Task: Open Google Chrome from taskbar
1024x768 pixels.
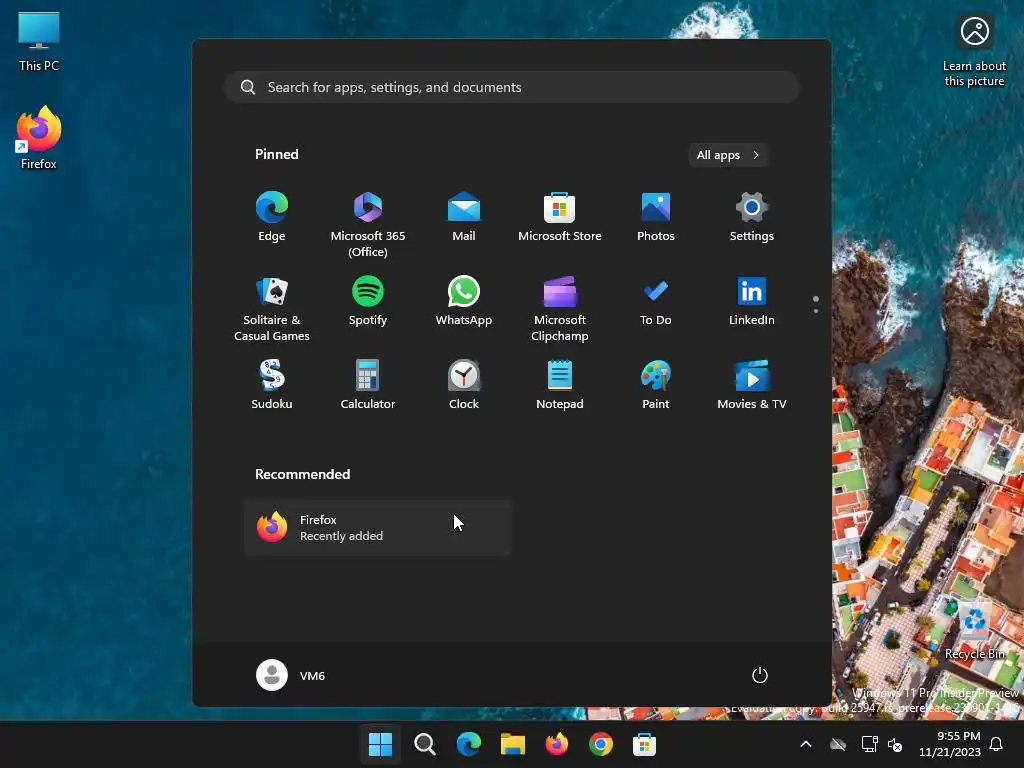Action: coord(601,744)
